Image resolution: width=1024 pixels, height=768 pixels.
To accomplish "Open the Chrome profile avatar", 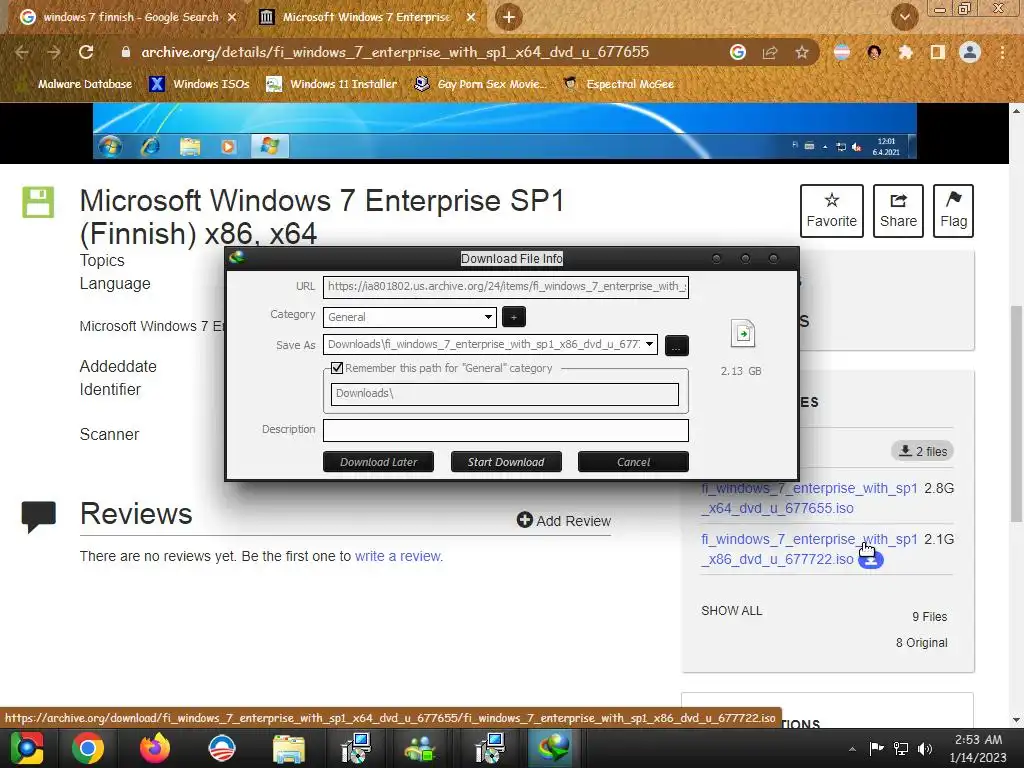I will pyautogui.click(x=970, y=52).
